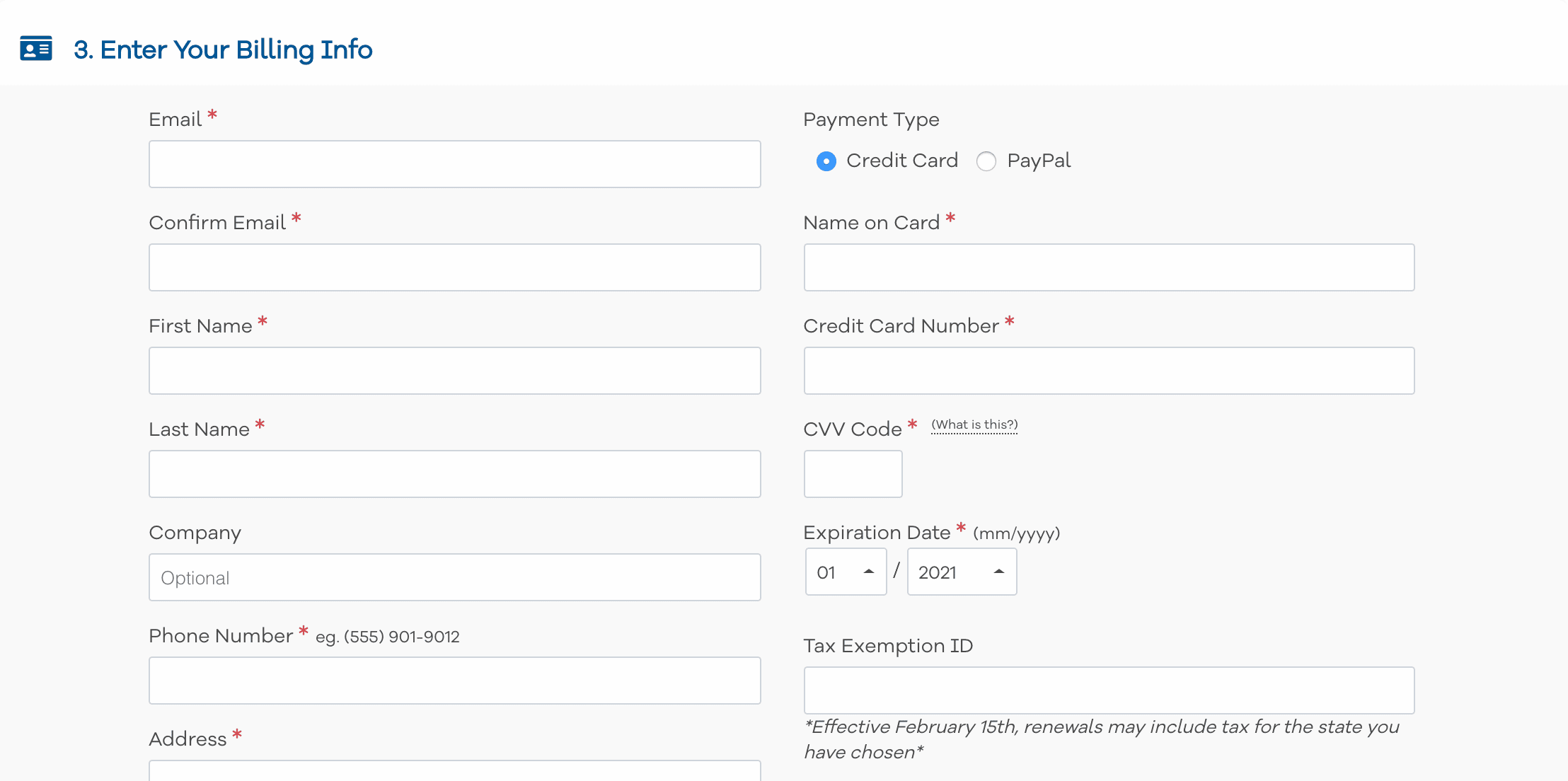Image resolution: width=1568 pixels, height=781 pixels.
Task: Open the expiration year dropdown
Action: (962, 572)
